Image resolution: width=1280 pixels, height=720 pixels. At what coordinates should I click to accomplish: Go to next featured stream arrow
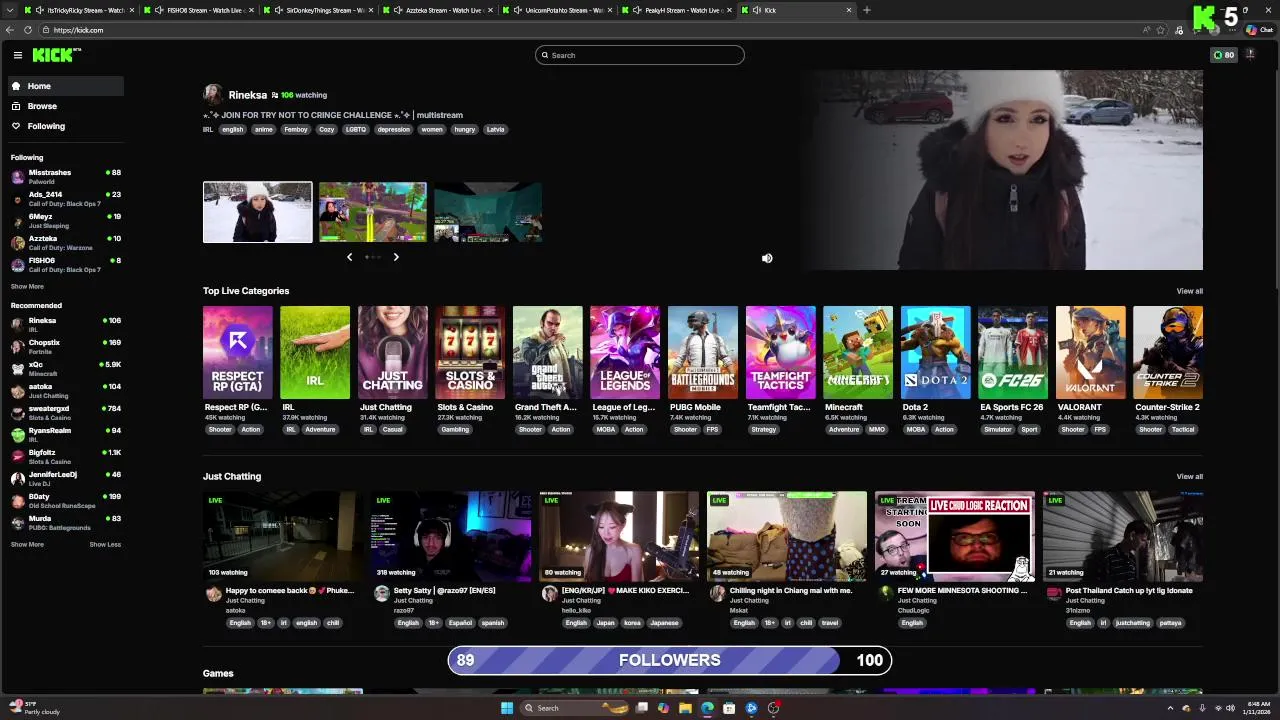coord(396,257)
